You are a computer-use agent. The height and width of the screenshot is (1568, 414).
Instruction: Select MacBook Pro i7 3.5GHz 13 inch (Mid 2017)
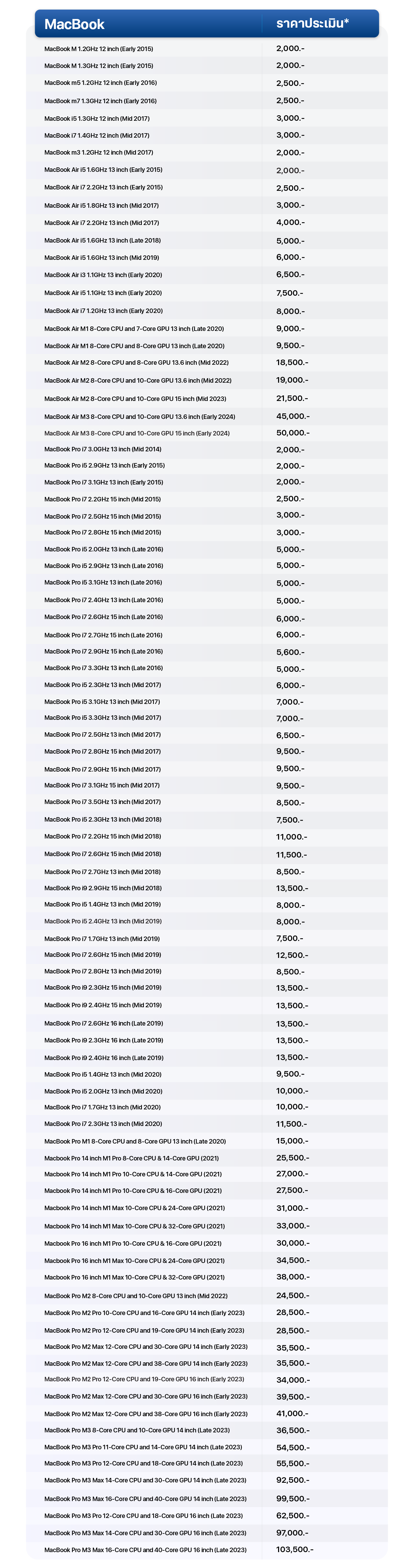(x=102, y=802)
